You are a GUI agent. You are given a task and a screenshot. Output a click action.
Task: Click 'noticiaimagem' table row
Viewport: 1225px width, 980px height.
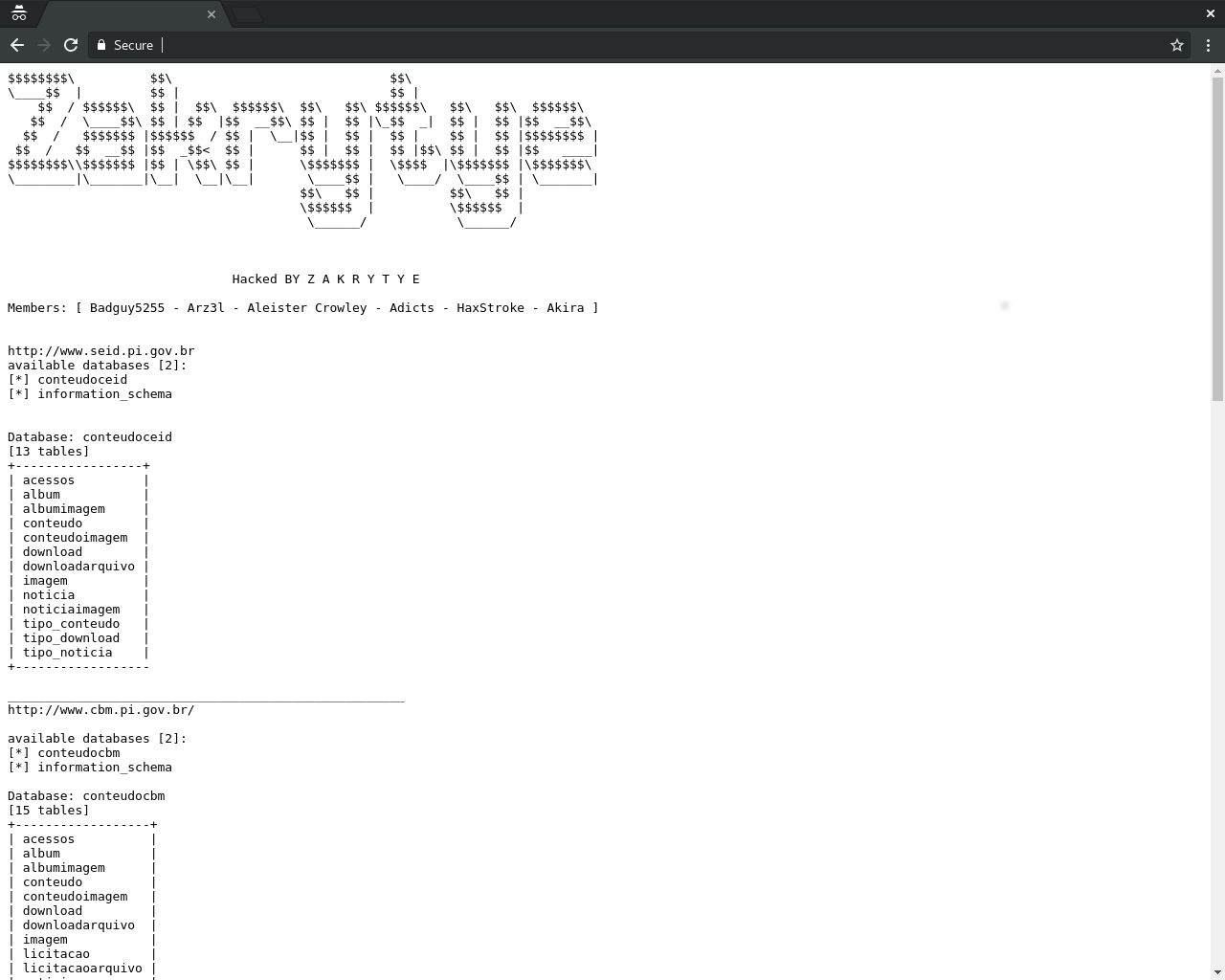[78, 610]
